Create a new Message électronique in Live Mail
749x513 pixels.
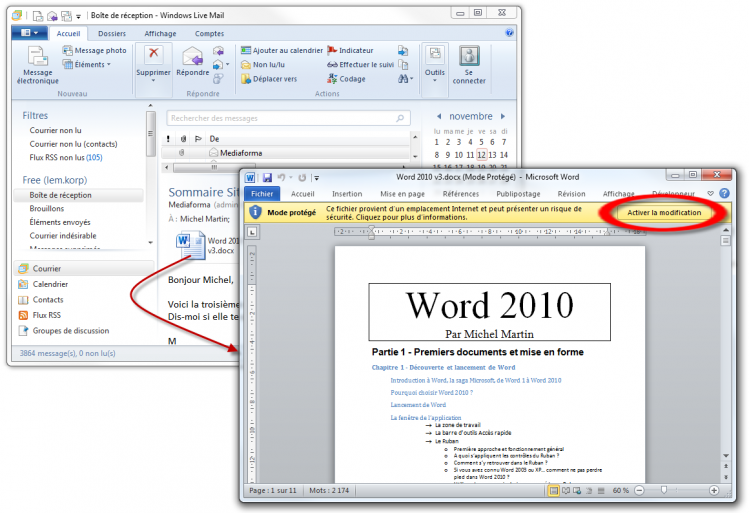[x=38, y=65]
